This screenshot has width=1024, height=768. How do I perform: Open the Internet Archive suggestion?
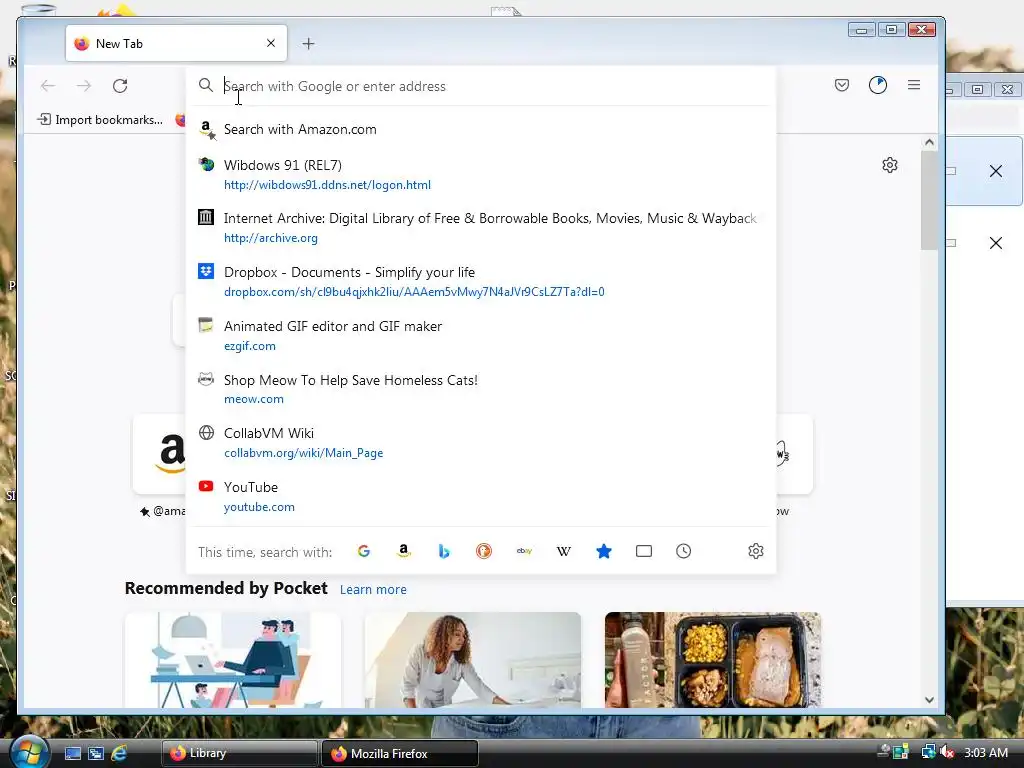coord(482,227)
